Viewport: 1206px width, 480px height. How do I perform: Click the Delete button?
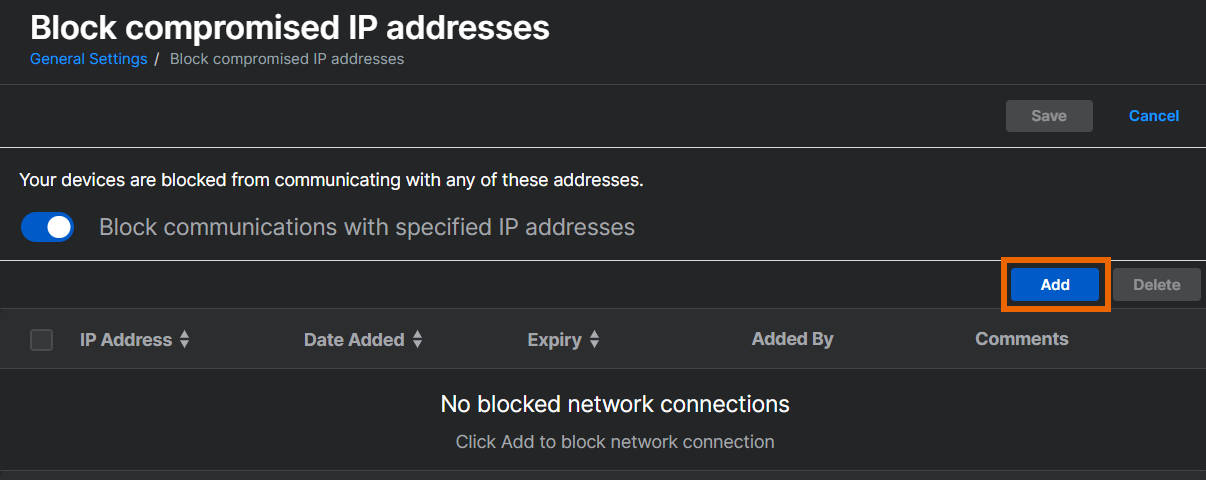coord(1156,285)
